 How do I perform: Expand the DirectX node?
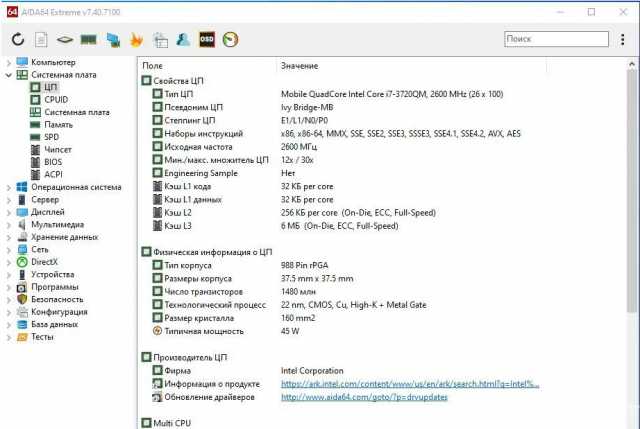coord(9,262)
